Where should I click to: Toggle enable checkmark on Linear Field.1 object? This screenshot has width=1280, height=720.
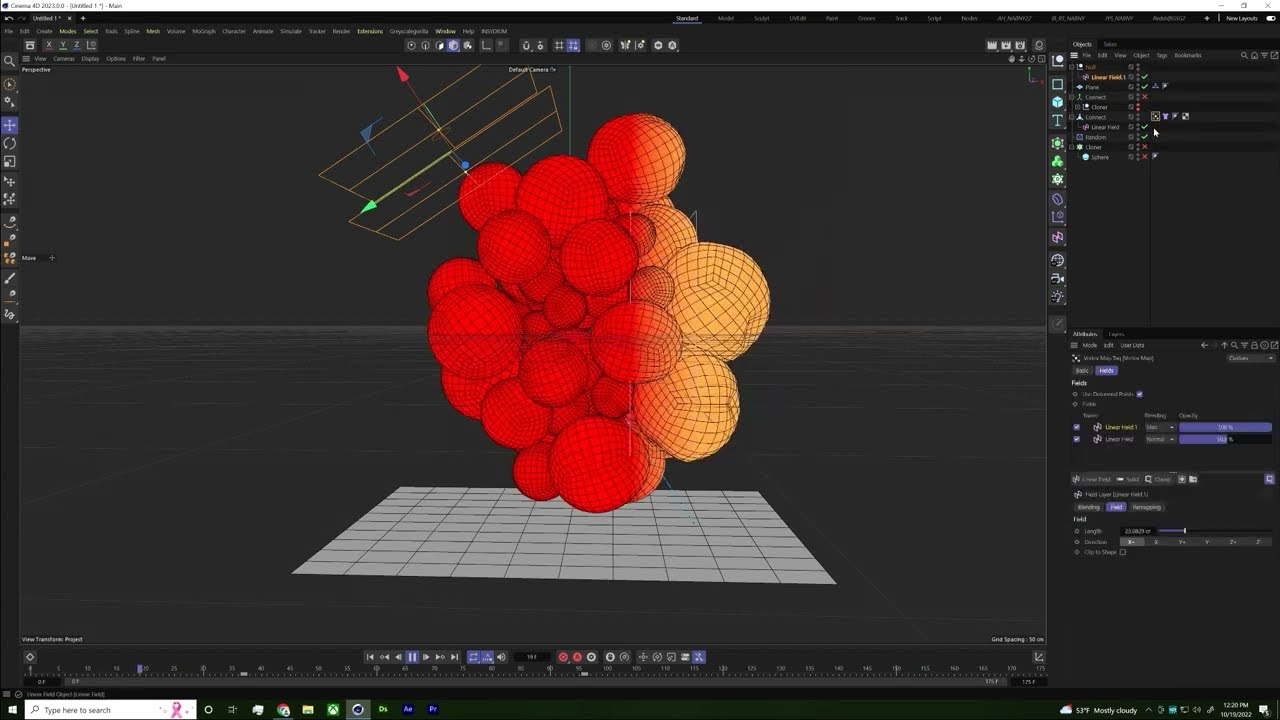coord(1145,77)
